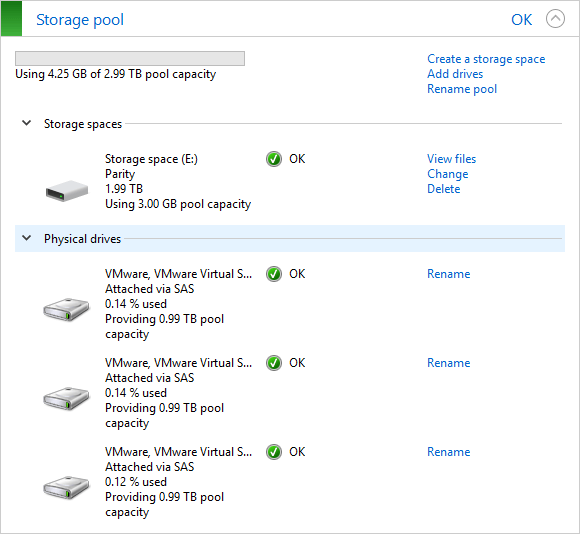Collapse the Storage spaces section chevron
The width and height of the screenshot is (580, 534).
(x=27, y=123)
